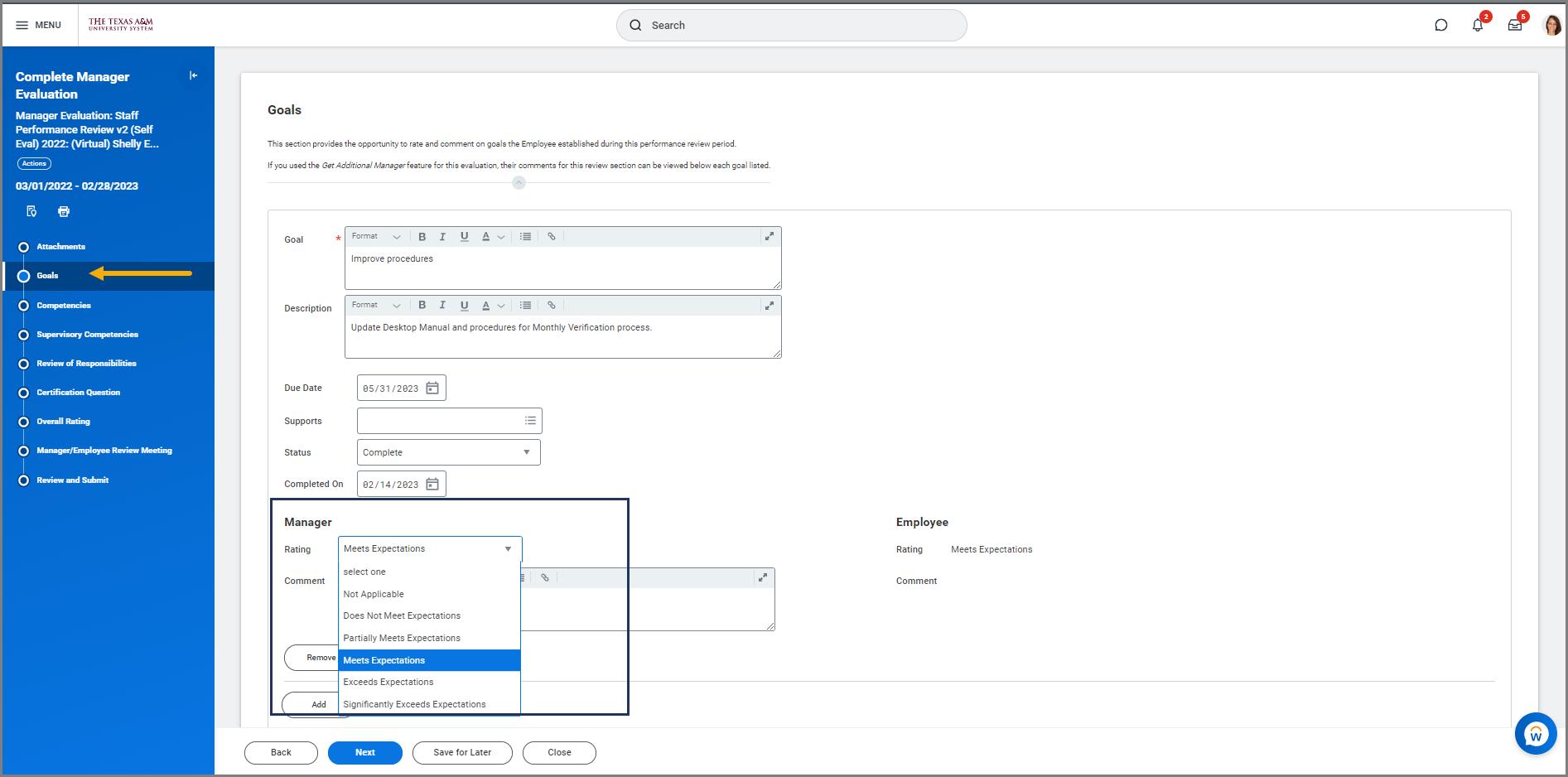
Task: Open Format dropdown in Goal editor
Action: click(375, 237)
